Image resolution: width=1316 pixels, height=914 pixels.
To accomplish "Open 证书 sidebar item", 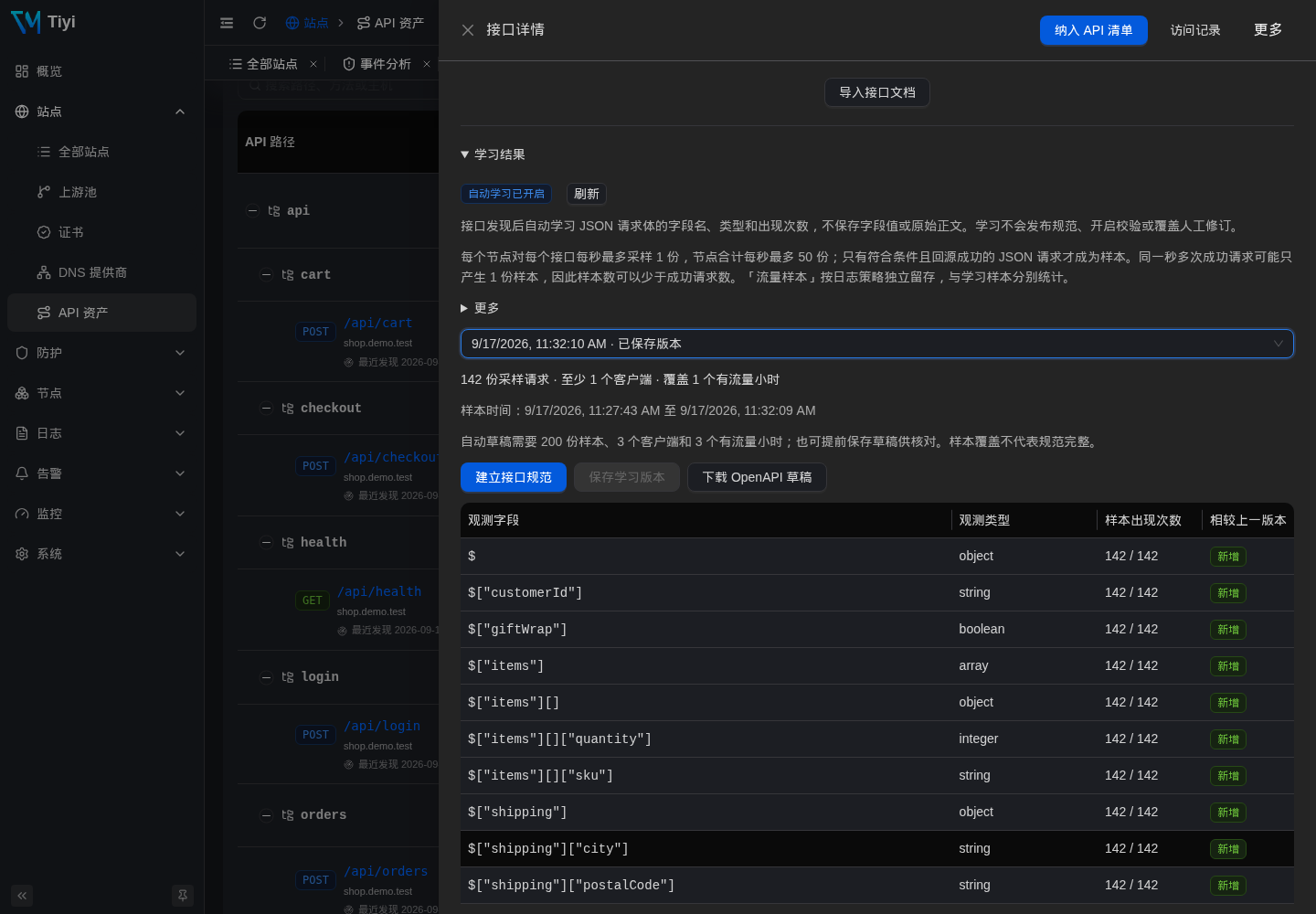I will pos(101,232).
